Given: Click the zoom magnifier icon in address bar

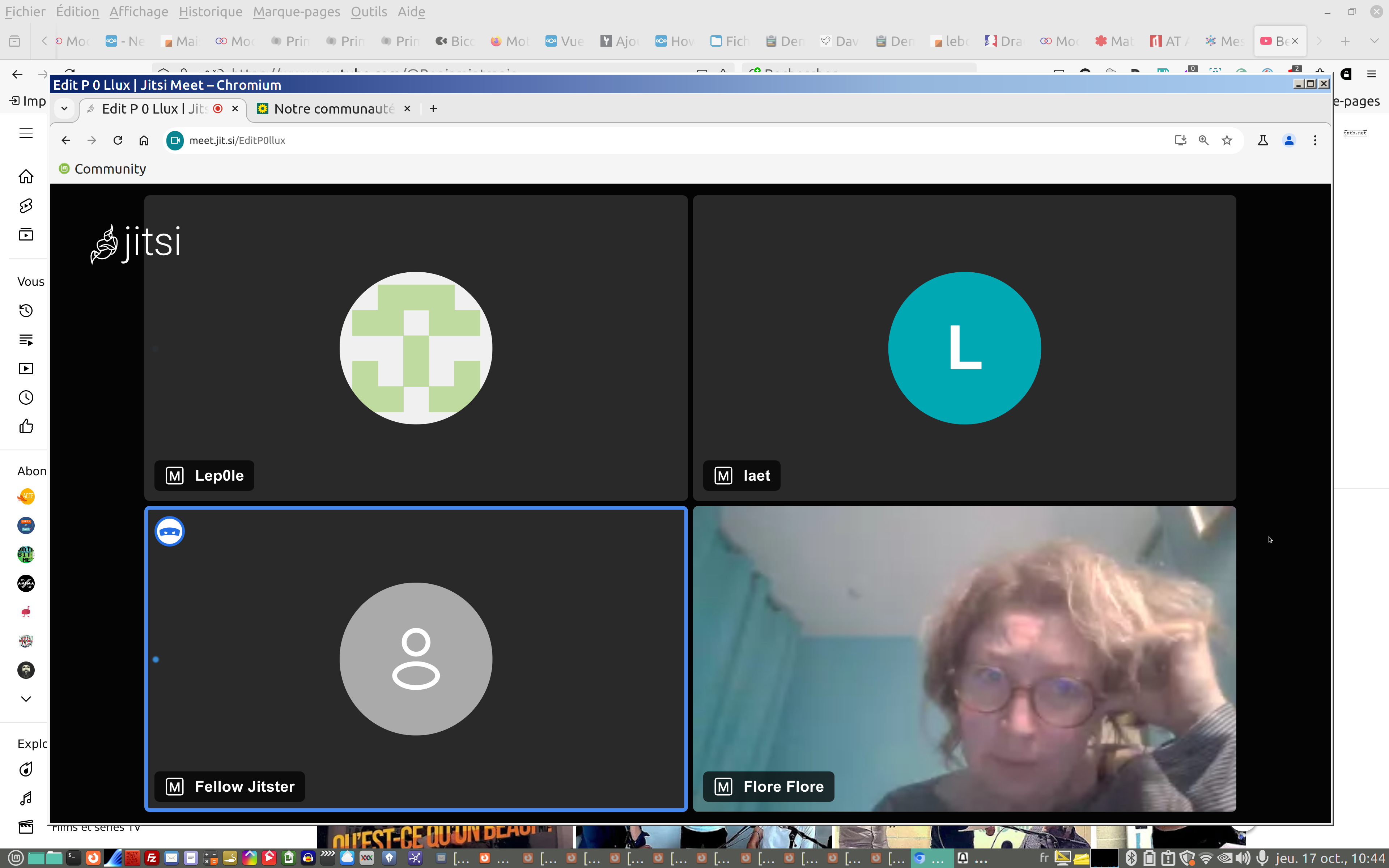Looking at the screenshot, I should coord(1203,141).
